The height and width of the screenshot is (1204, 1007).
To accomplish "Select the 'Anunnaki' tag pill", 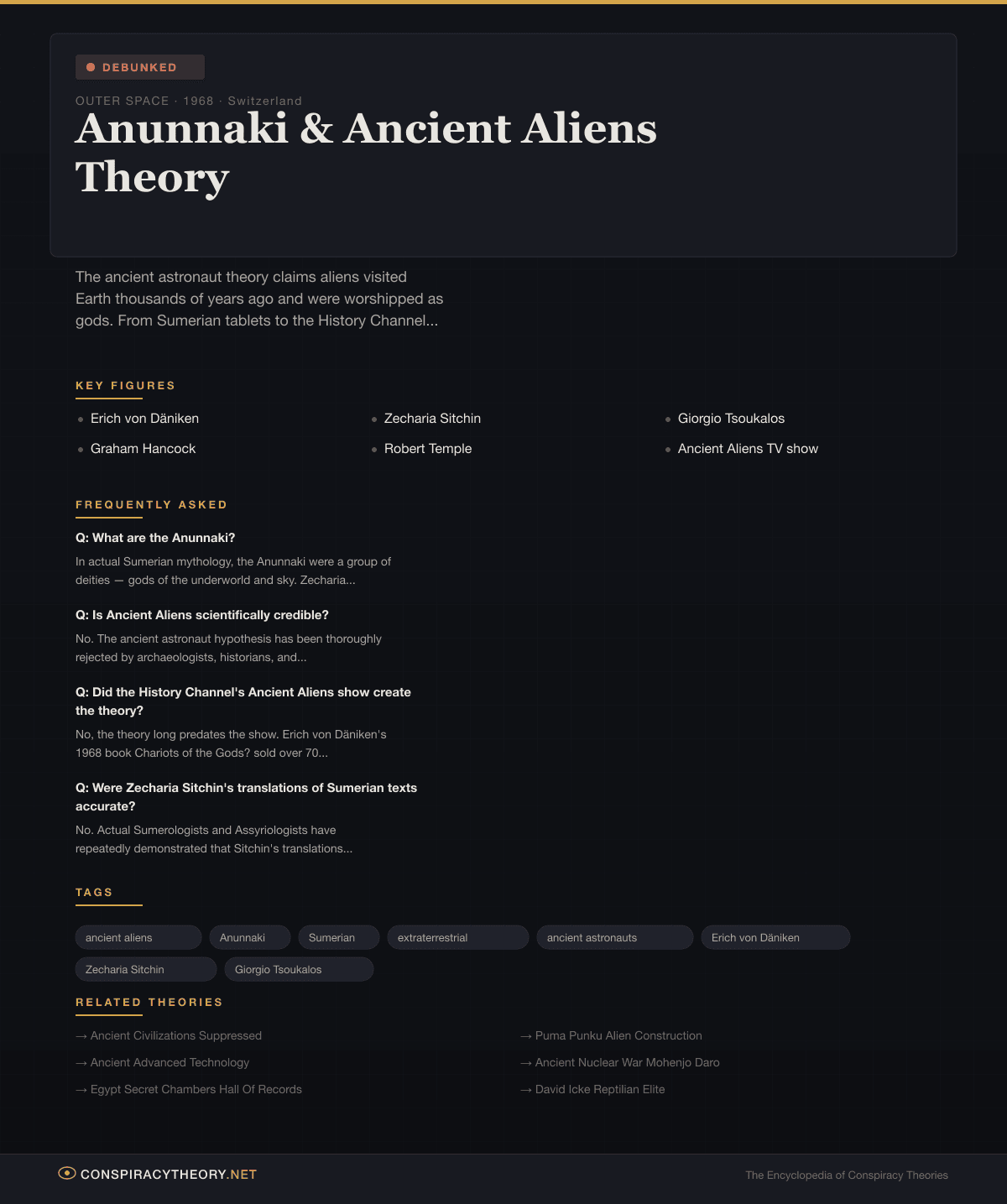I will [x=249, y=937].
